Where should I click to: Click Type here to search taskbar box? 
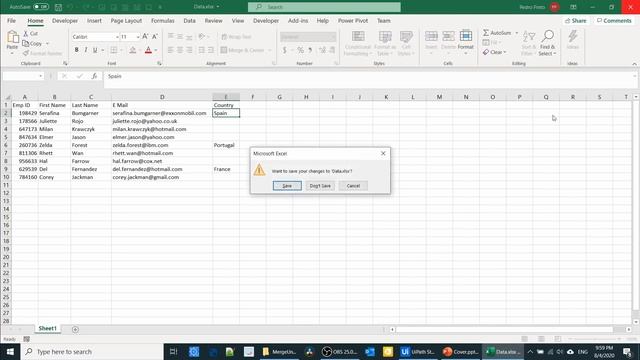[92, 351]
